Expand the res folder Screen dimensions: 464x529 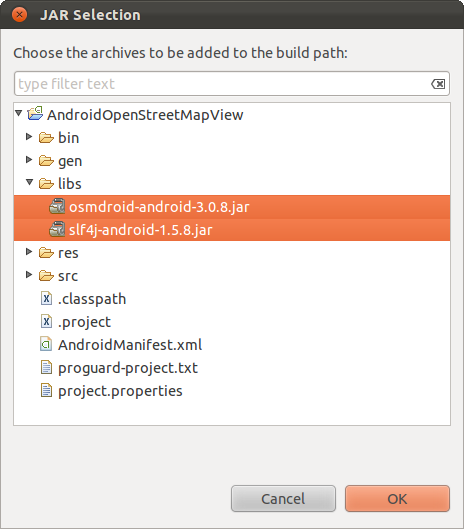click(29, 252)
